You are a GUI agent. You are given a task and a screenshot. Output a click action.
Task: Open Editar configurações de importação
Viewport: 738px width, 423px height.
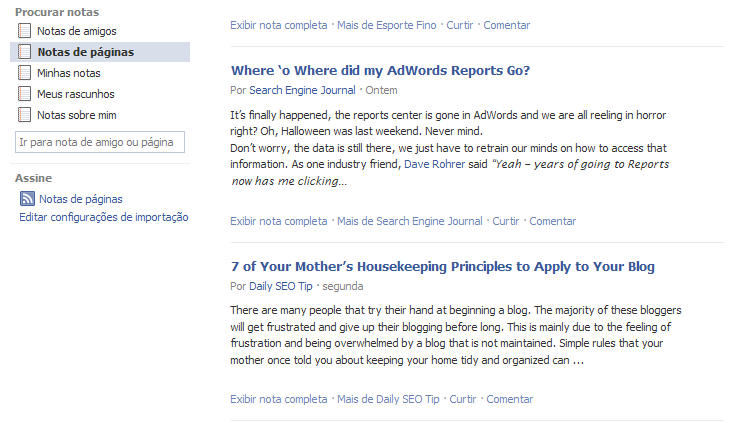tap(104, 217)
